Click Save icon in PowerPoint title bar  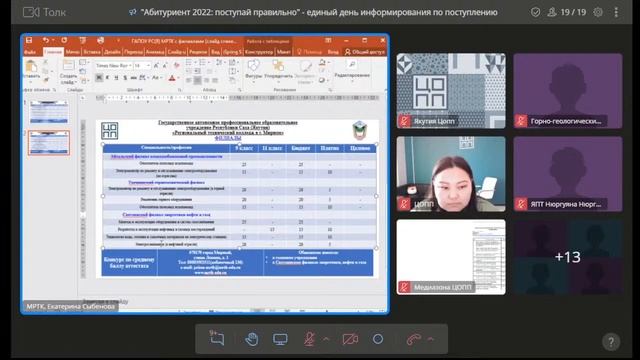pyautogui.click(x=29, y=40)
